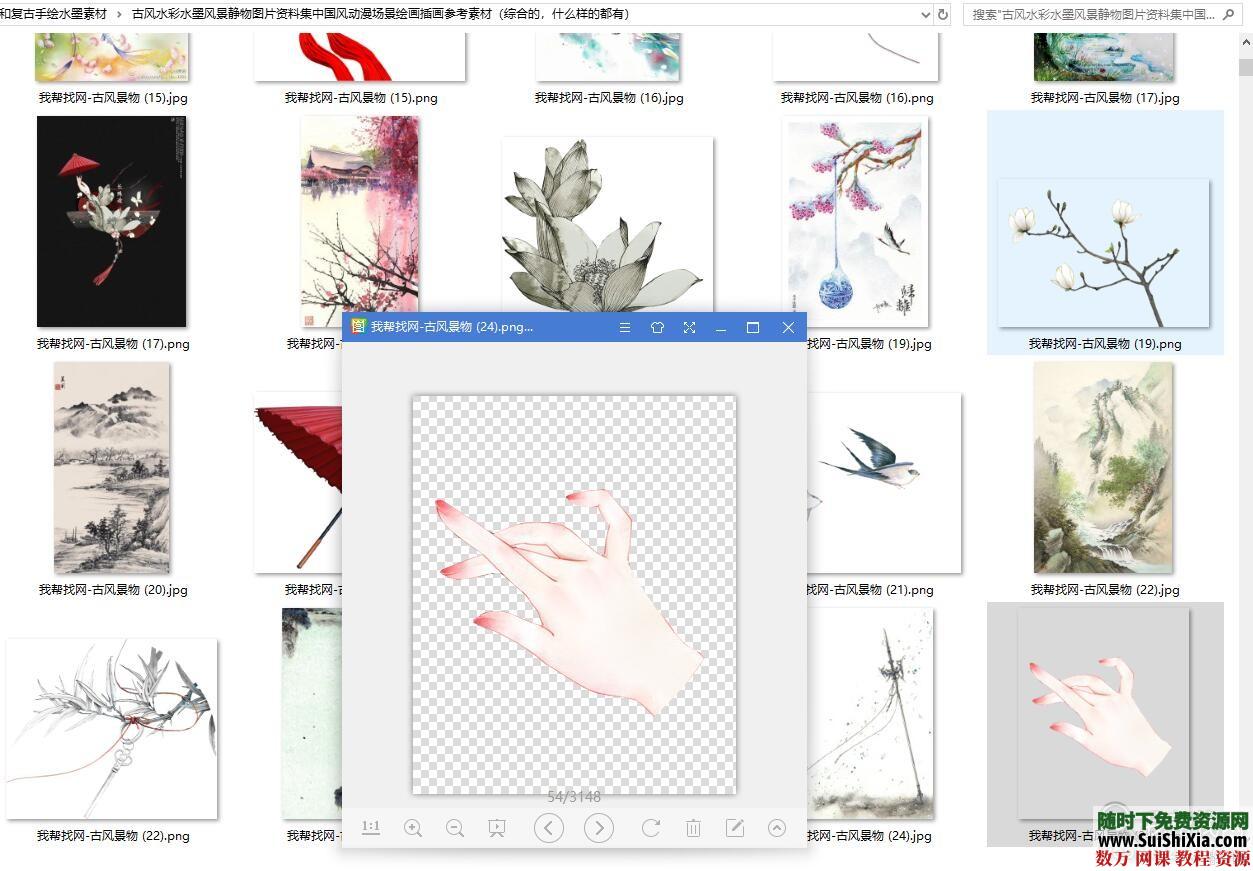Zoom in on the hand image

coord(412,828)
